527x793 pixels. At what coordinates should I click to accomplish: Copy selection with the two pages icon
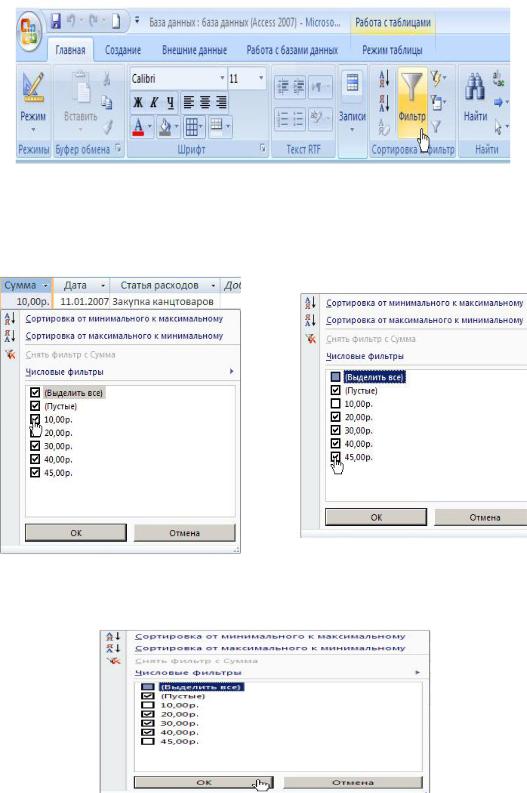pos(107,102)
